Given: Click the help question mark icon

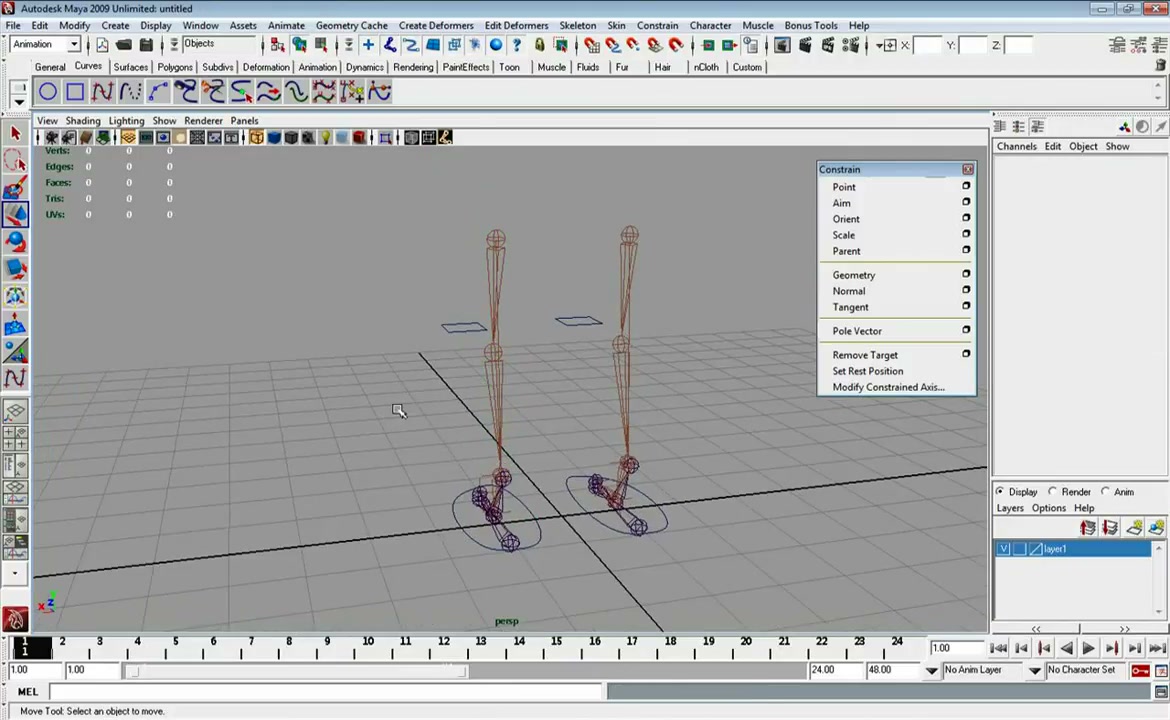Looking at the screenshot, I should [x=516, y=45].
